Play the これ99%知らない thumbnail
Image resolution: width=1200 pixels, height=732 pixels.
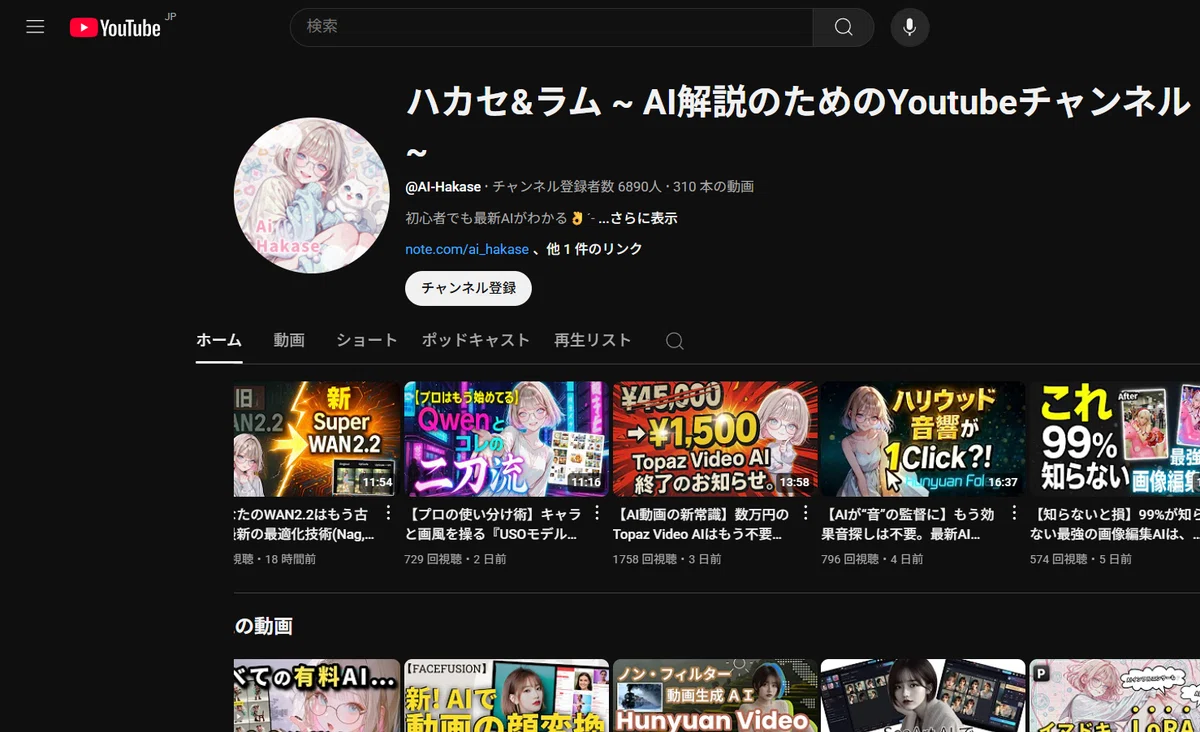pos(1115,439)
